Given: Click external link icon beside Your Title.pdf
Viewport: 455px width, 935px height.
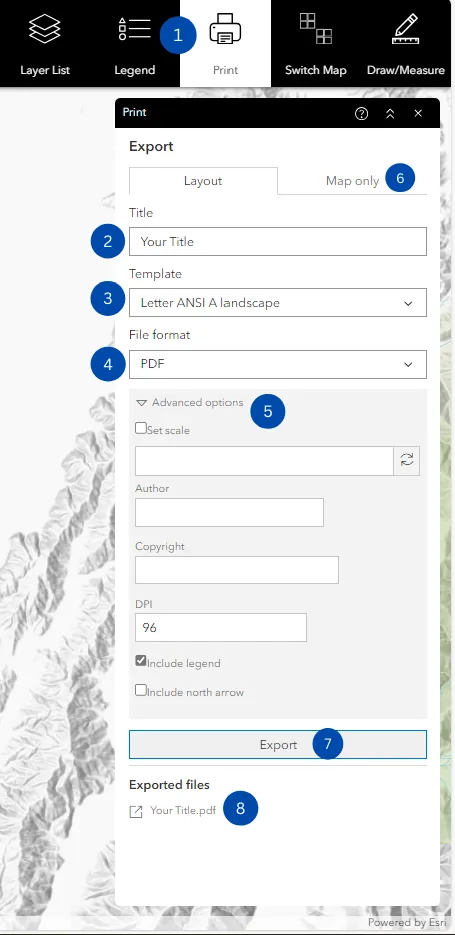Looking at the screenshot, I should [136, 812].
